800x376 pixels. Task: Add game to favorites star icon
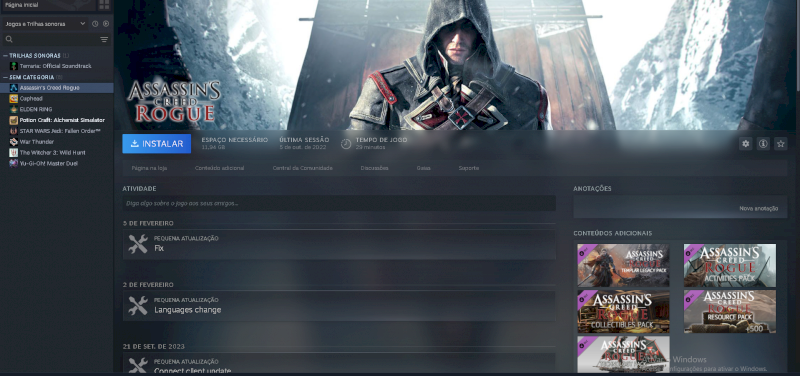(781, 144)
